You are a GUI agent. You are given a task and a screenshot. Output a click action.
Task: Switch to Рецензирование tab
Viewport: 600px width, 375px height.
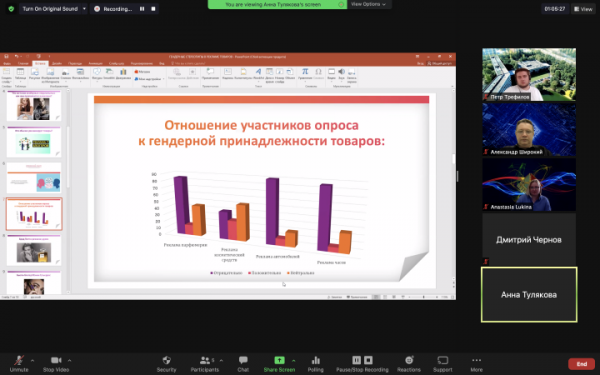pos(142,64)
